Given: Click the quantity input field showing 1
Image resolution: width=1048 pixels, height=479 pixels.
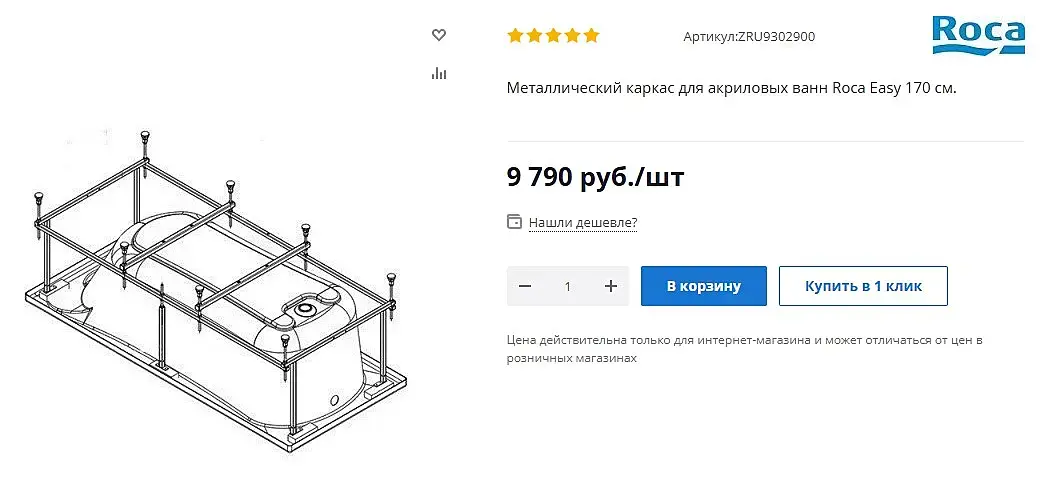Looking at the screenshot, I should (567, 286).
